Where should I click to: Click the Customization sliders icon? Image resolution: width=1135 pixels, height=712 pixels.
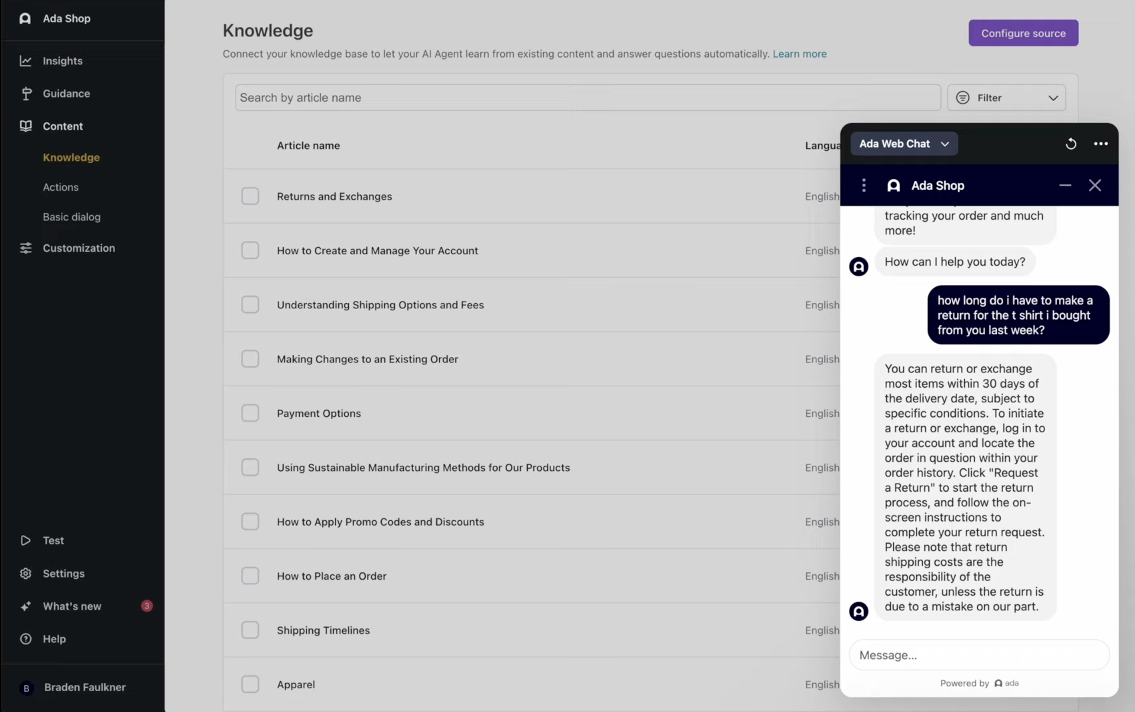[25, 248]
